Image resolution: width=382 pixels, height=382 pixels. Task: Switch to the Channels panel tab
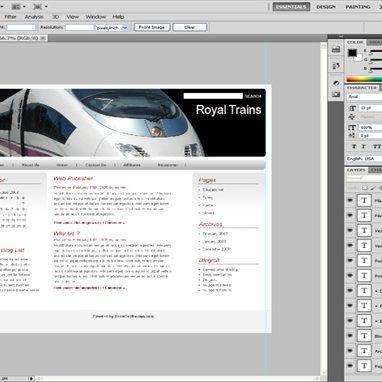[x=375, y=170]
